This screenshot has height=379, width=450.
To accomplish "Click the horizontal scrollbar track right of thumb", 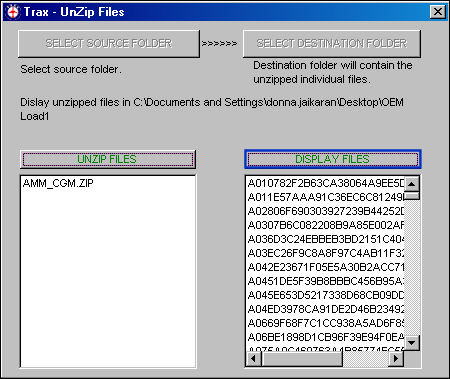I will pyautogui.click(x=366, y=359).
